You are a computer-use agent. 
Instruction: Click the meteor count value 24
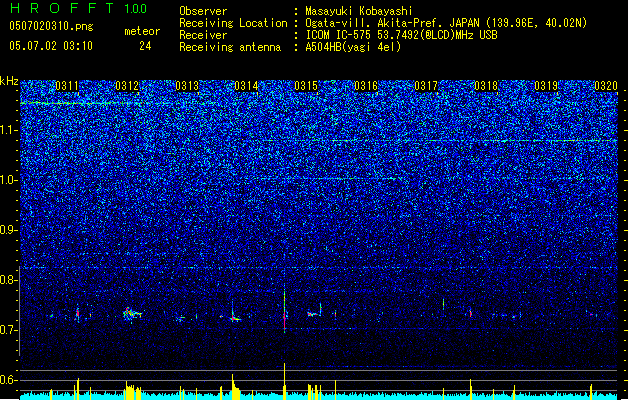coord(145,46)
